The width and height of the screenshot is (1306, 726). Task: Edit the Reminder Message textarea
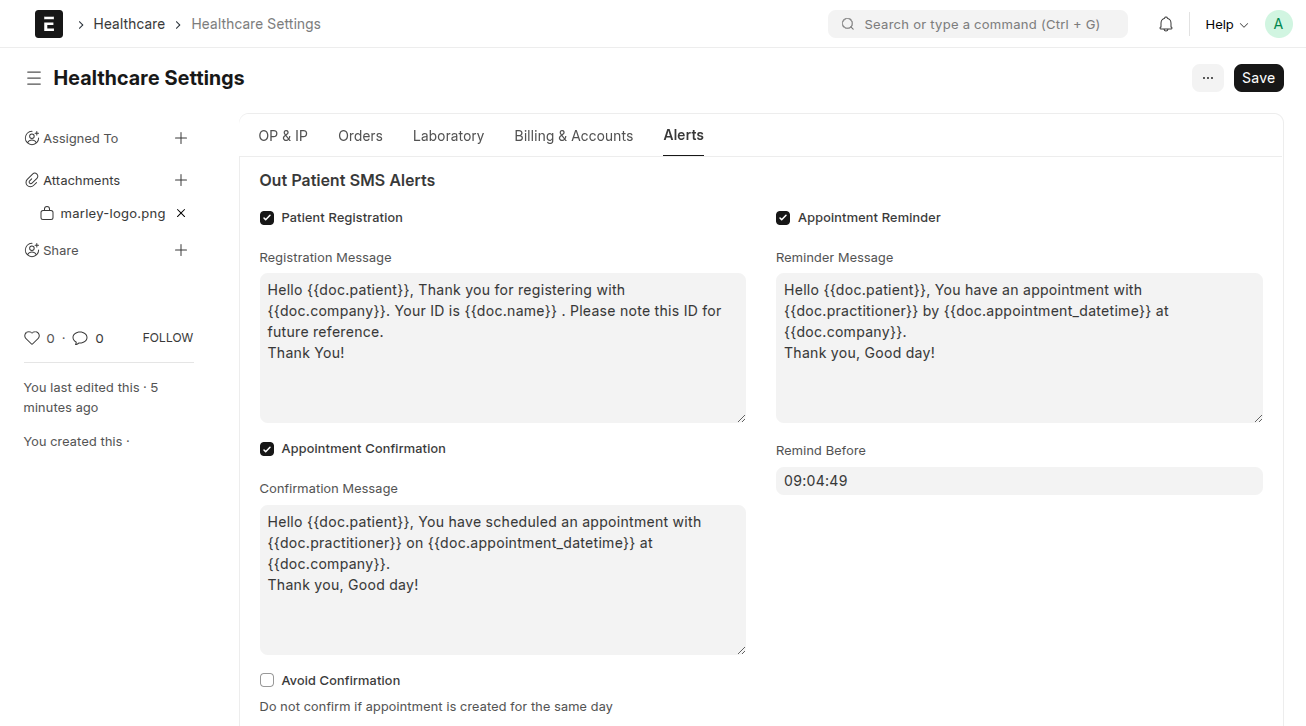tap(1019, 348)
